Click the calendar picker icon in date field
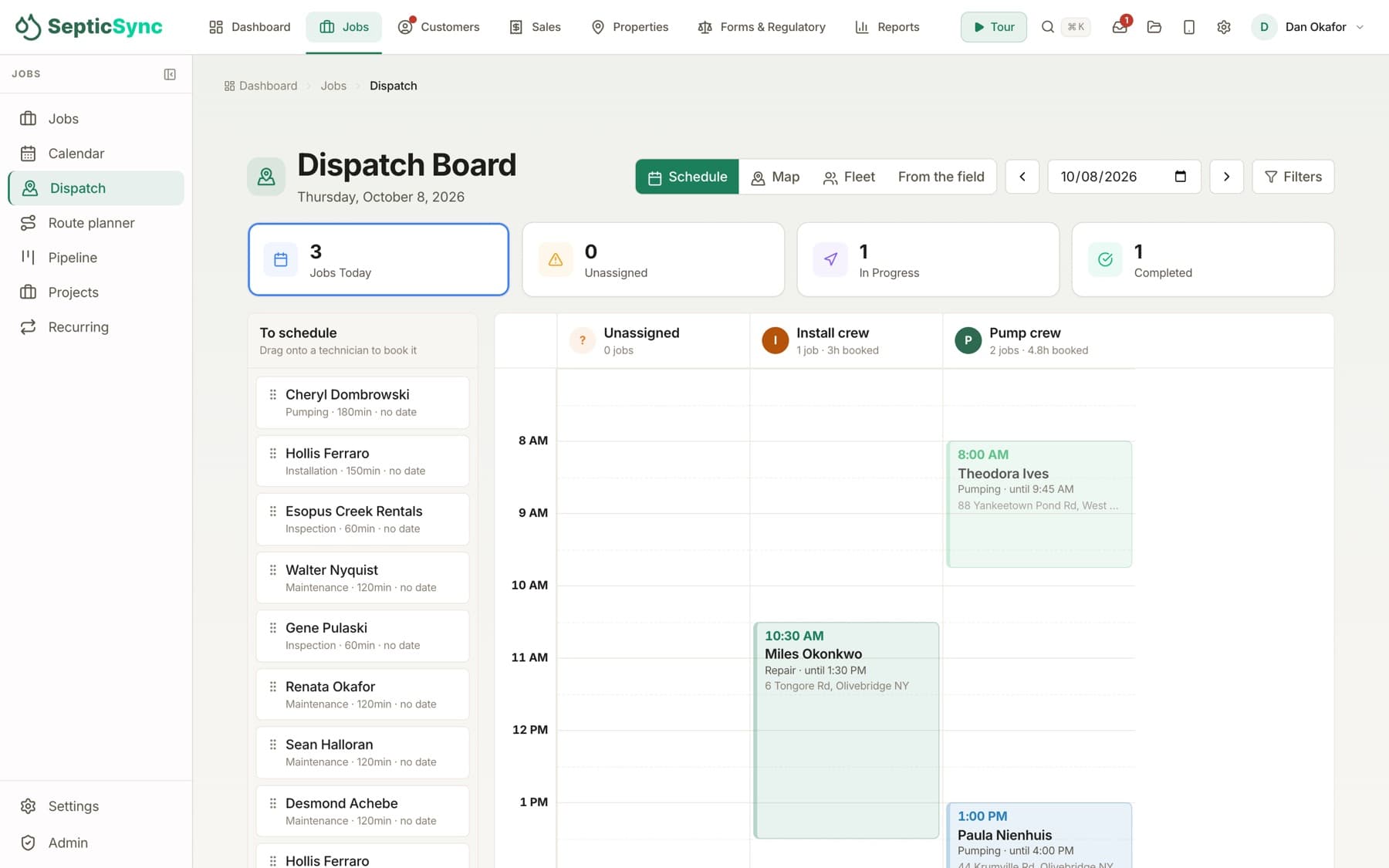The image size is (1389, 868). point(1180,177)
